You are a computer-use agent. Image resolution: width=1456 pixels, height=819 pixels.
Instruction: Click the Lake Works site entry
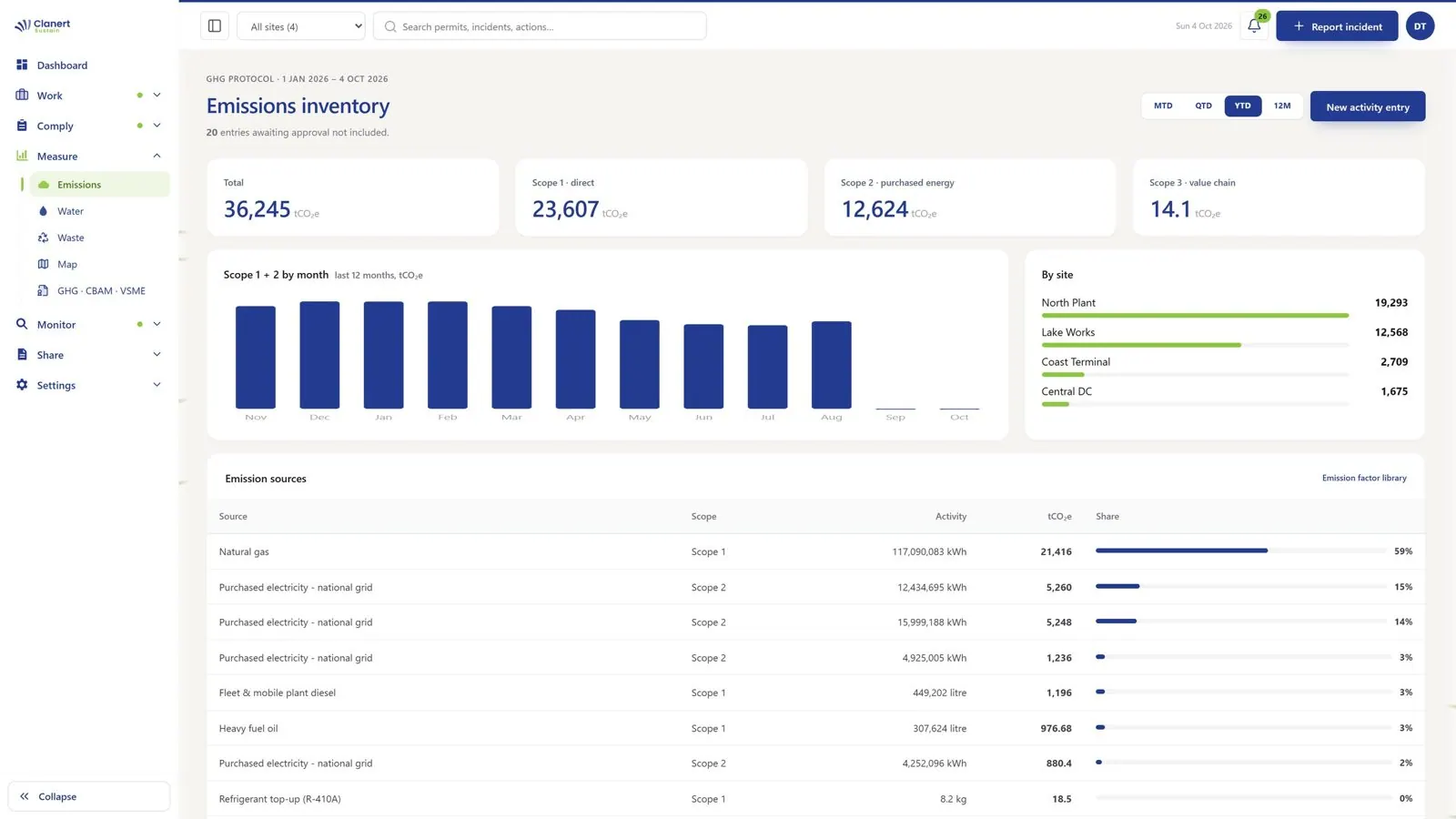1224,336
